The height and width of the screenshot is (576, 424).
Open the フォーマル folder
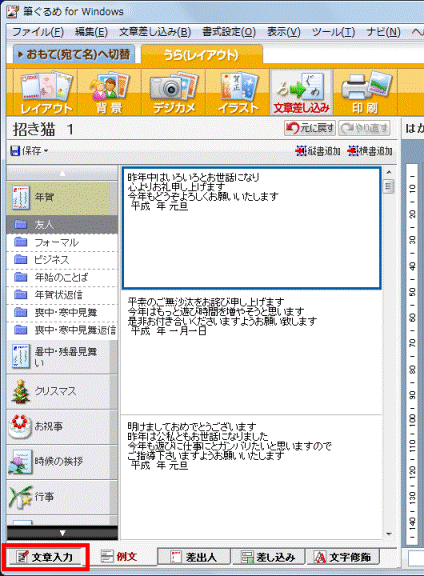pos(62,242)
